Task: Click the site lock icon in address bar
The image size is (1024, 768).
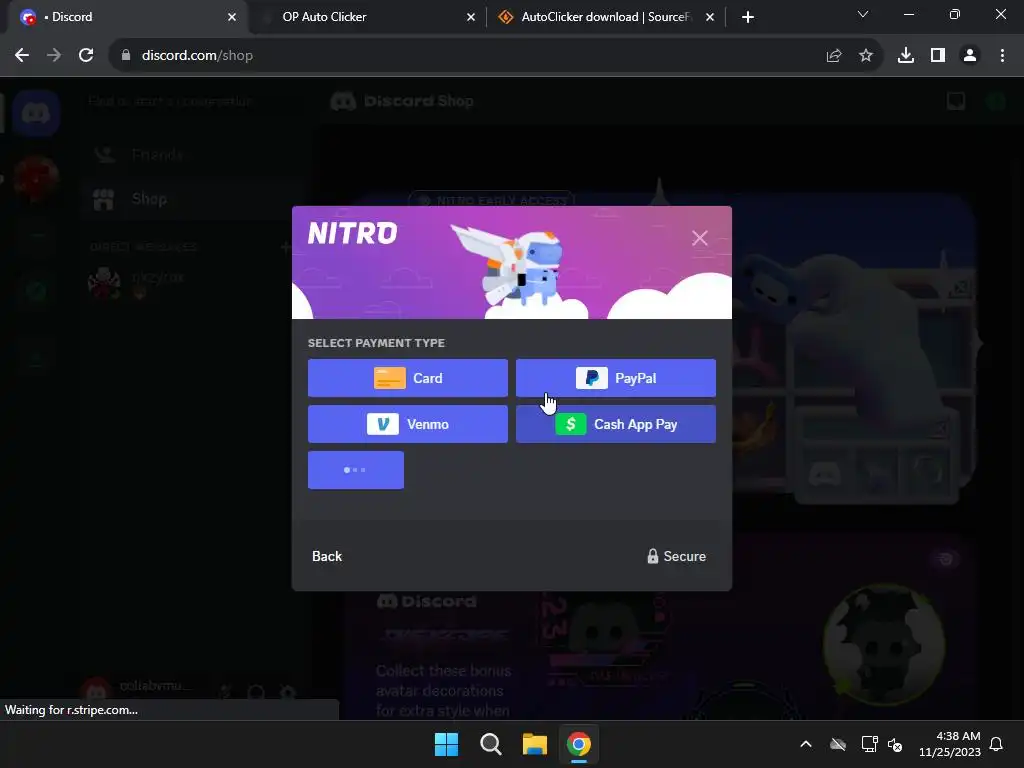Action: coord(126,56)
